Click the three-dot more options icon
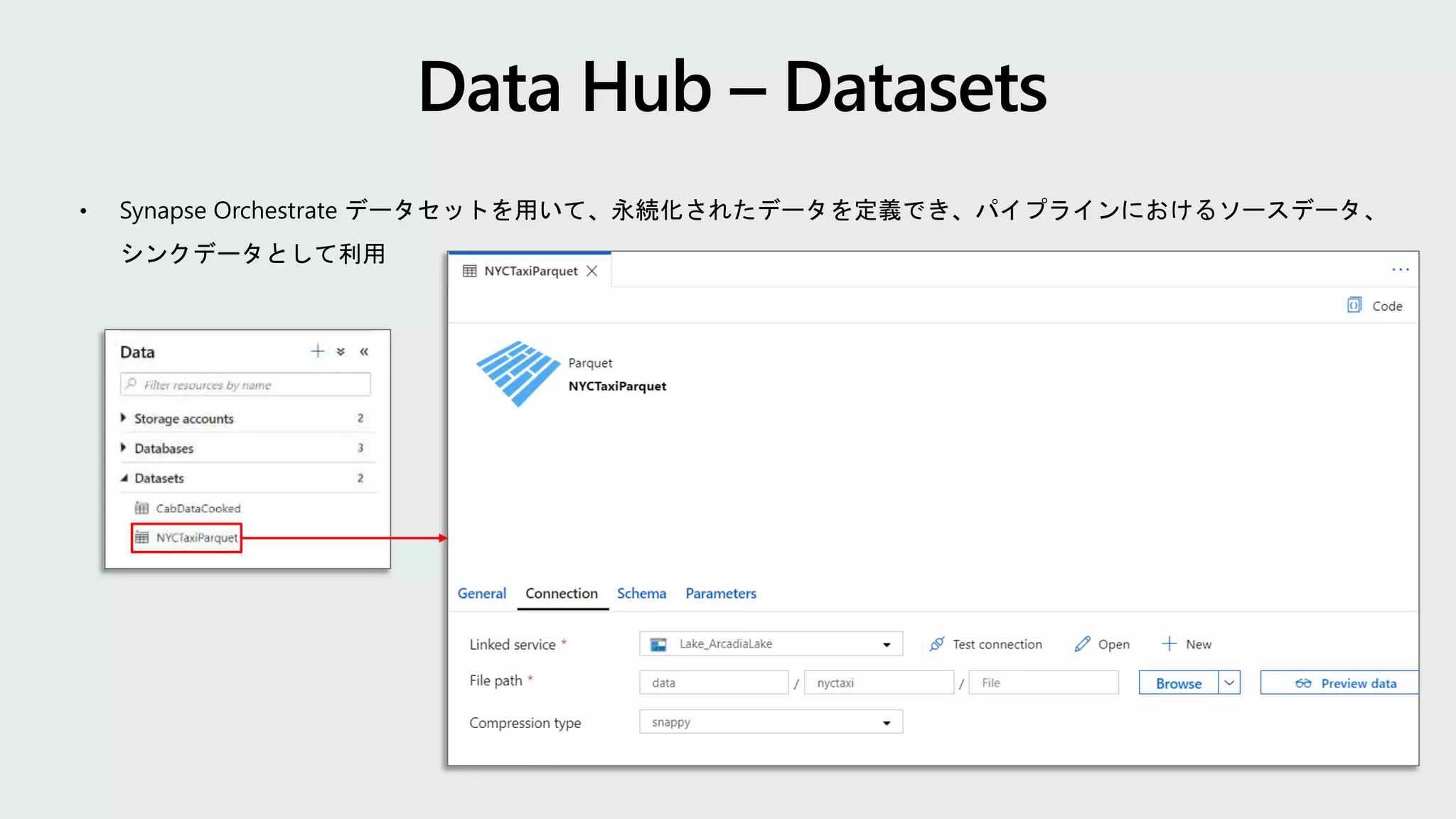Viewport: 1456px width, 819px height. 1400,269
